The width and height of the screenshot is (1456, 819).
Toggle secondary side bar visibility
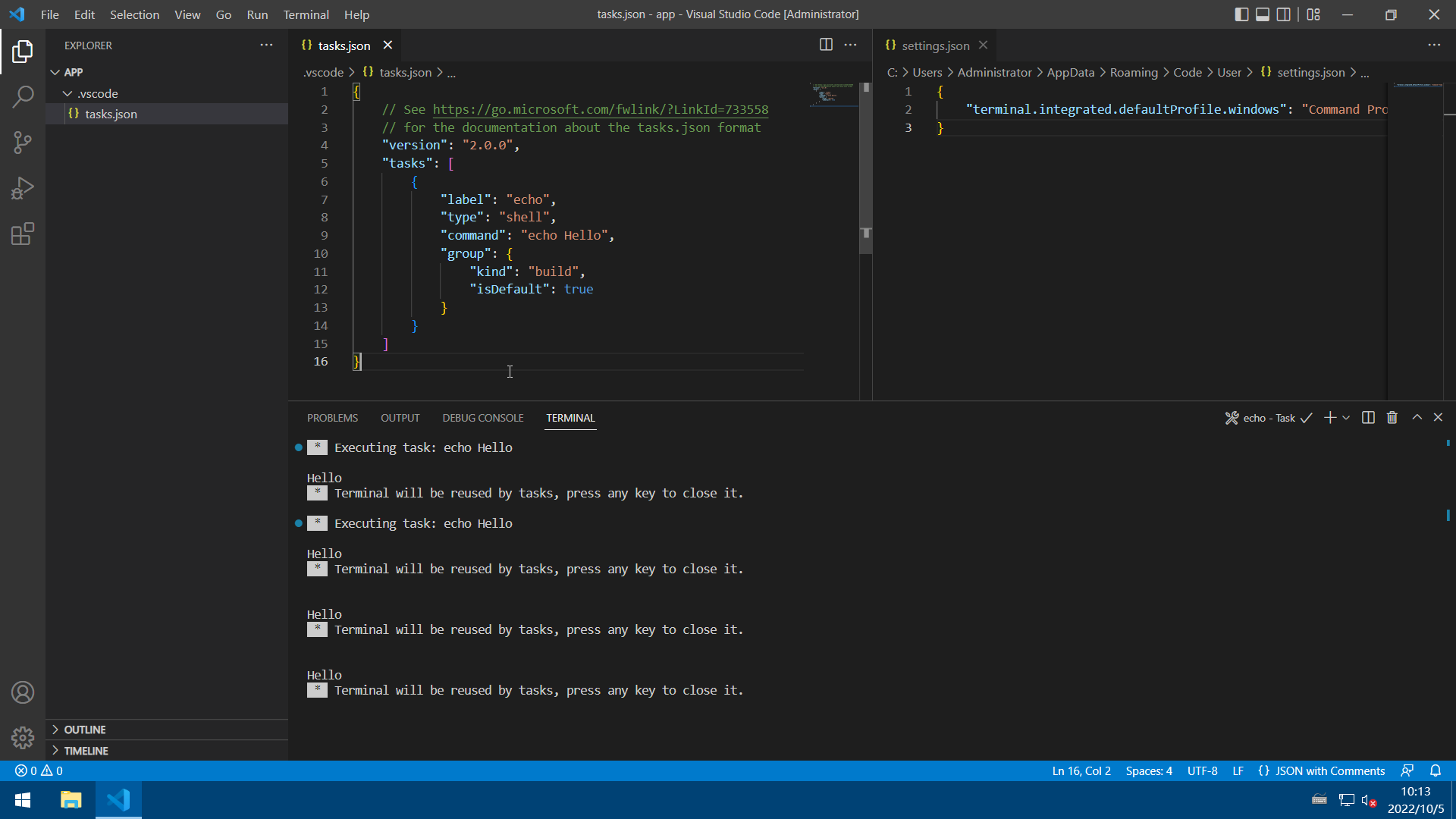[x=1284, y=14]
